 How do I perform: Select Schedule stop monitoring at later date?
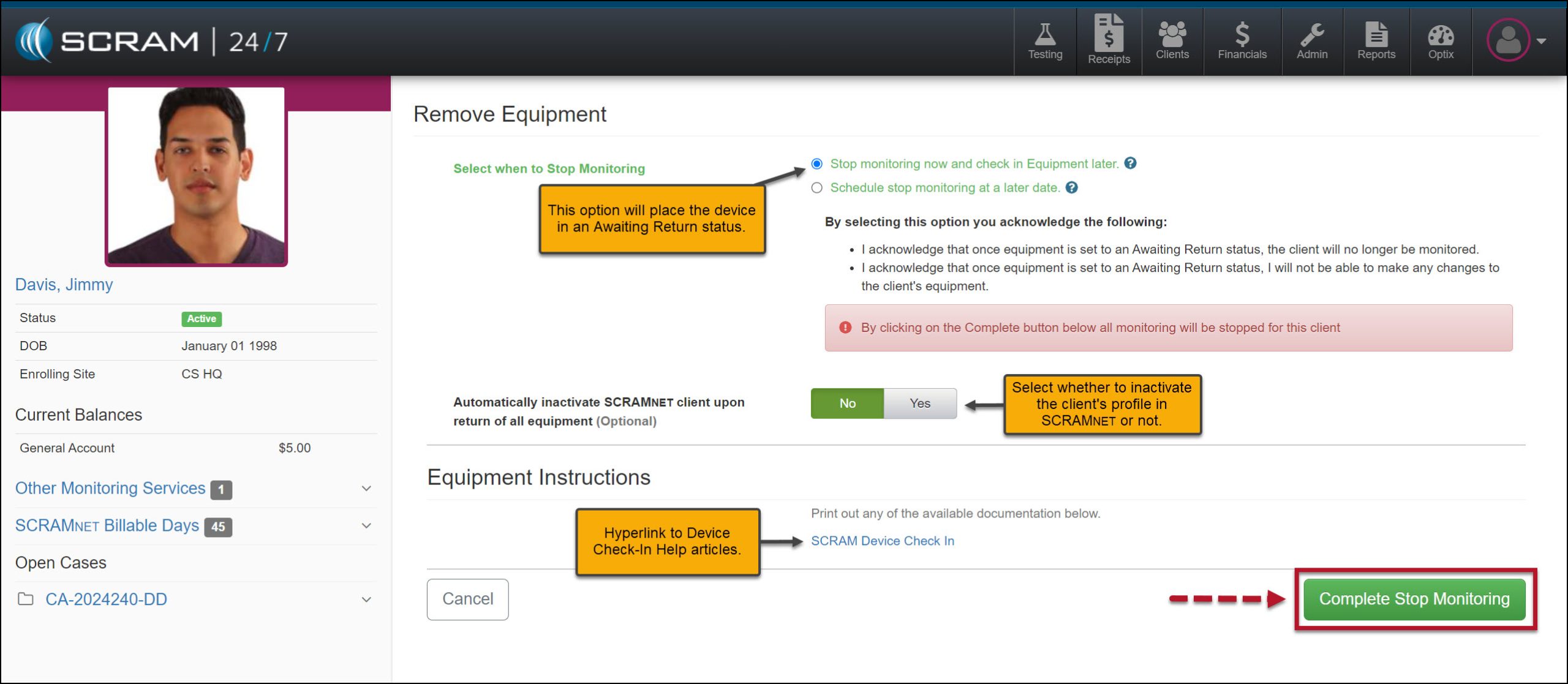point(816,188)
